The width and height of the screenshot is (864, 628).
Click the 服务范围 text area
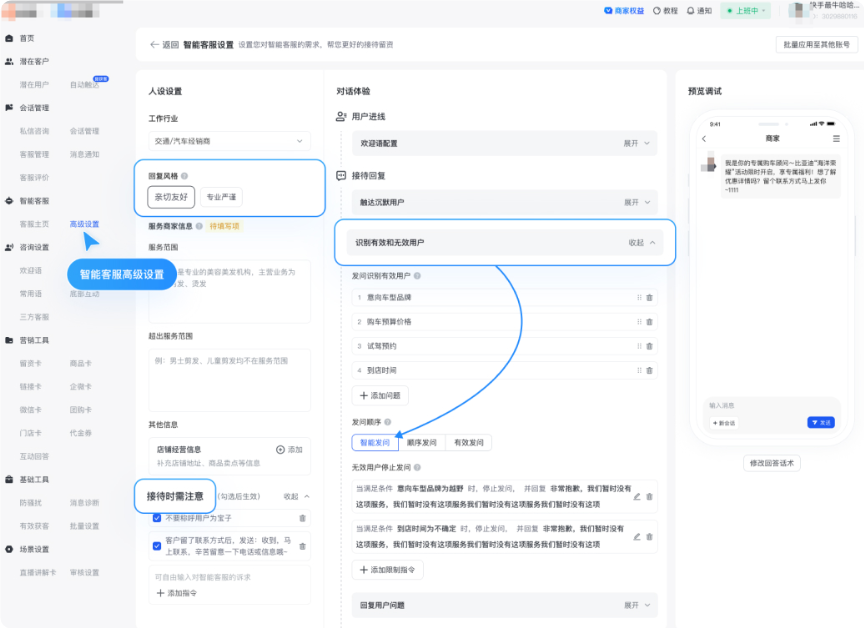(x=229, y=291)
